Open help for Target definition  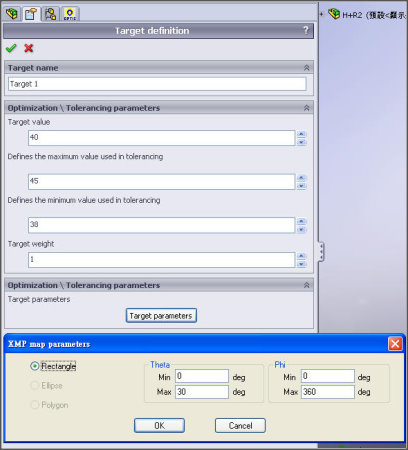coord(306,30)
